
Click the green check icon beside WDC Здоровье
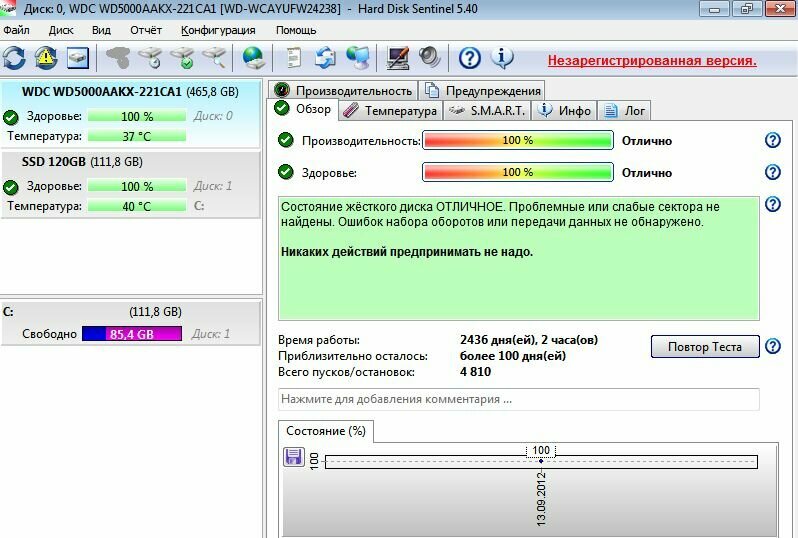click(x=11, y=118)
